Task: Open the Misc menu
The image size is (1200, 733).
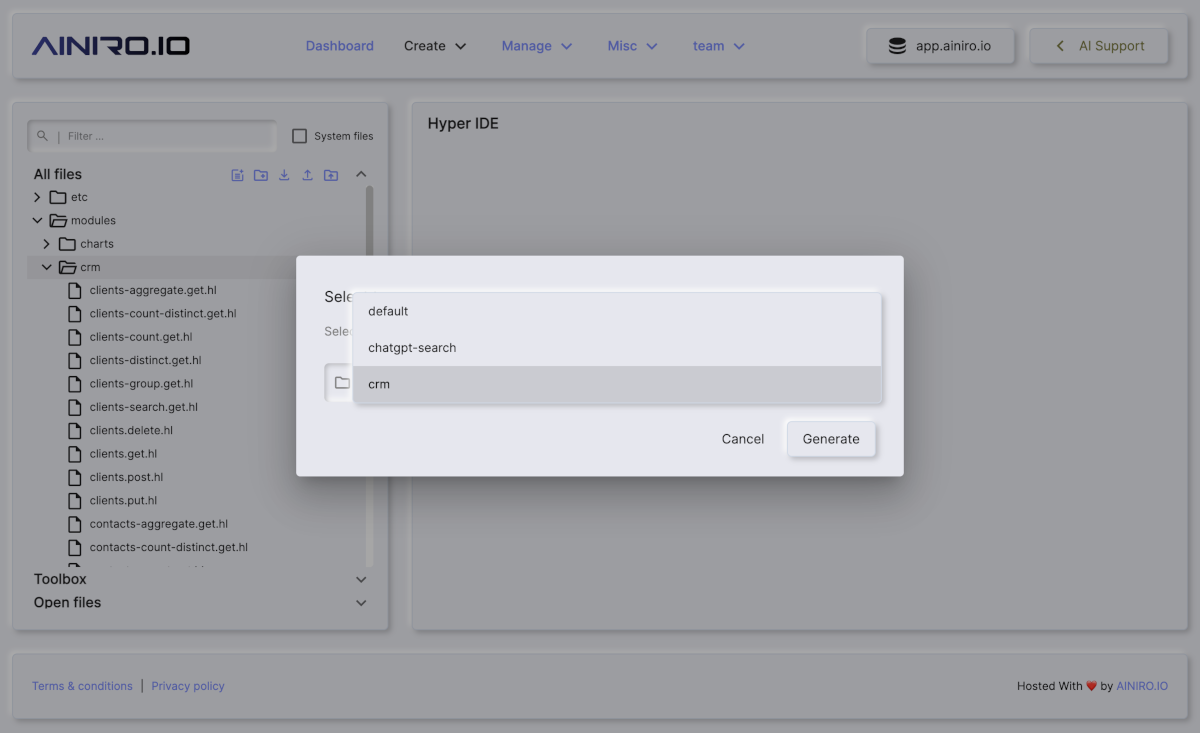Action: pos(632,46)
